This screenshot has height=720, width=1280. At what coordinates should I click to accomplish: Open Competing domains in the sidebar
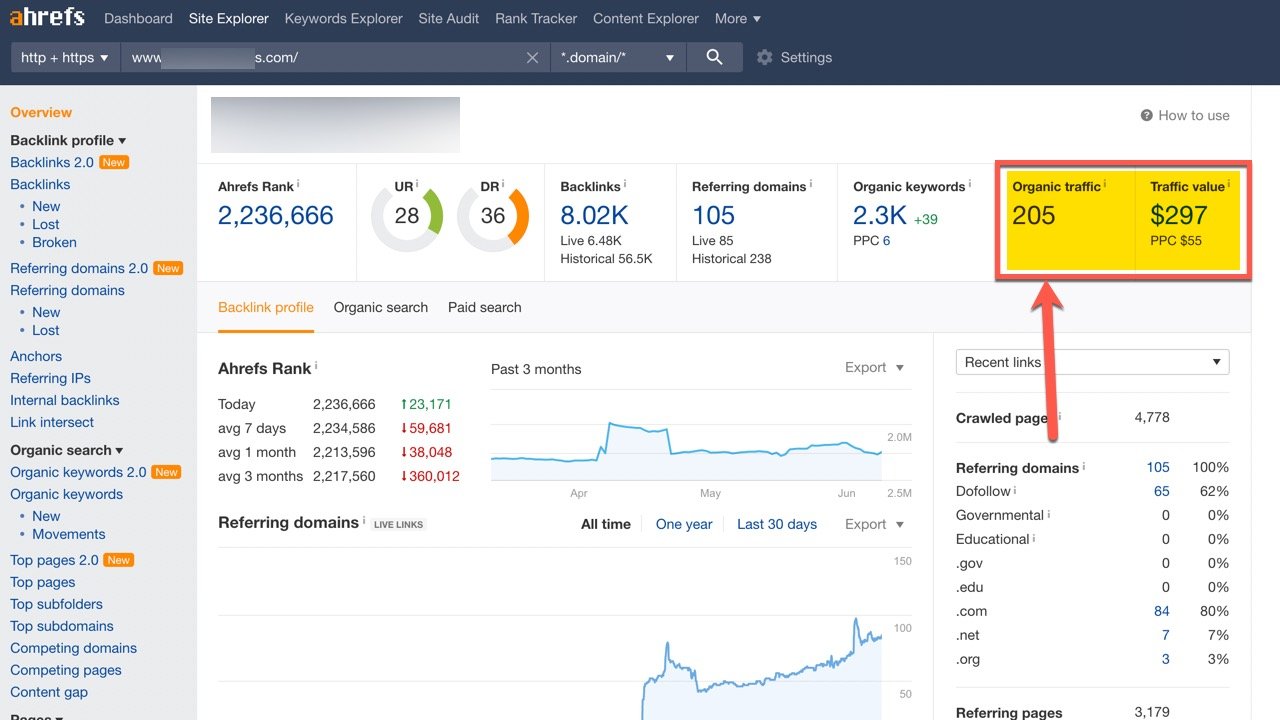coord(73,648)
